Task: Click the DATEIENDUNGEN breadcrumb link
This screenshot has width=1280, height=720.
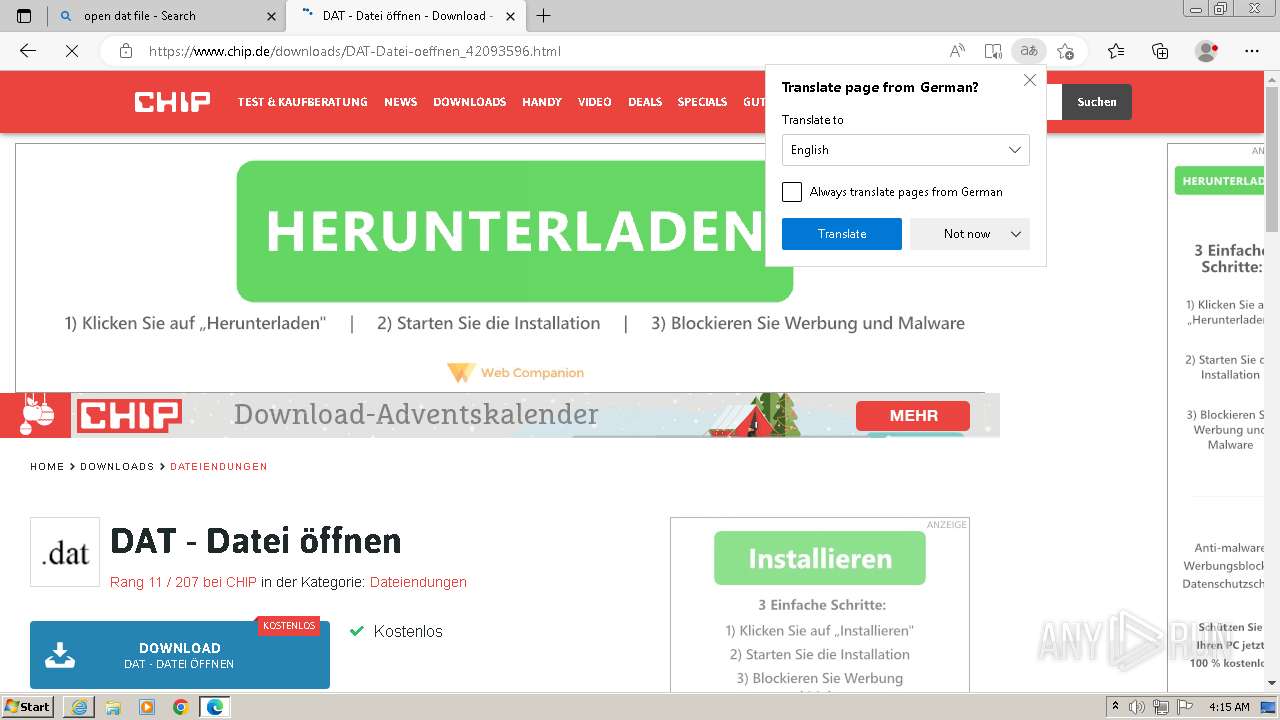Action: click(219, 467)
